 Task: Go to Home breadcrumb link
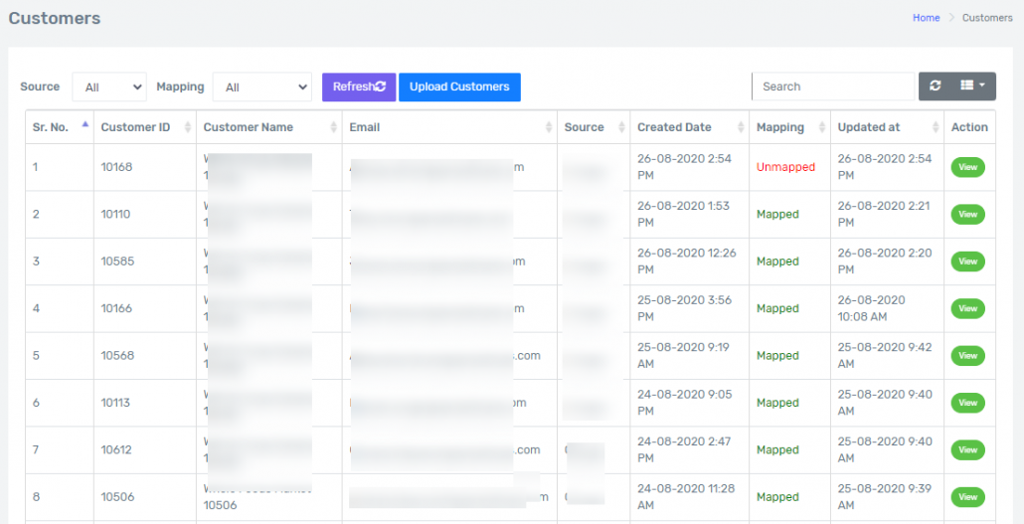pos(926,18)
